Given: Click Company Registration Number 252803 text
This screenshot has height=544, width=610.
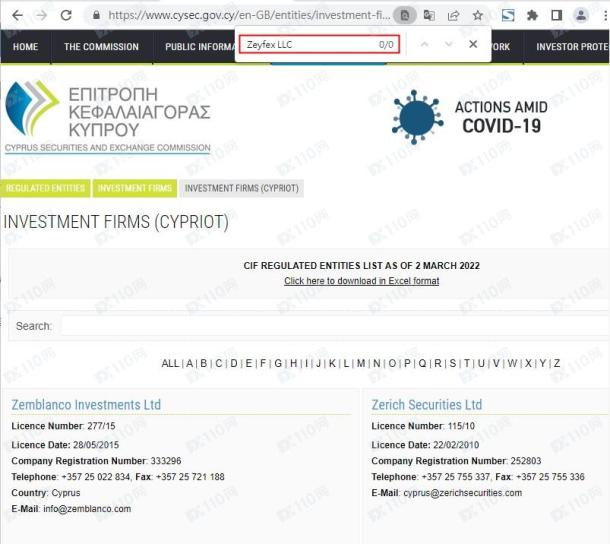Looking at the screenshot, I should [x=456, y=461].
